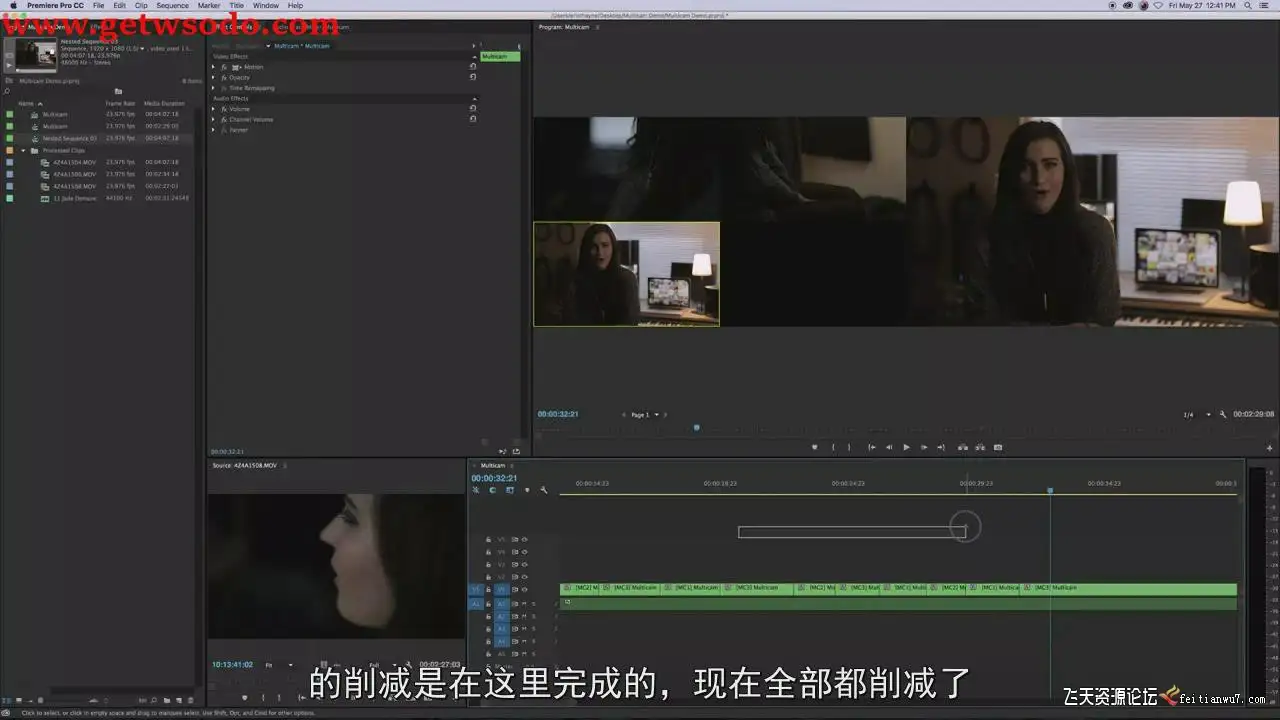Click Program monitor timecode 00:00:32:21

point(558,414)
